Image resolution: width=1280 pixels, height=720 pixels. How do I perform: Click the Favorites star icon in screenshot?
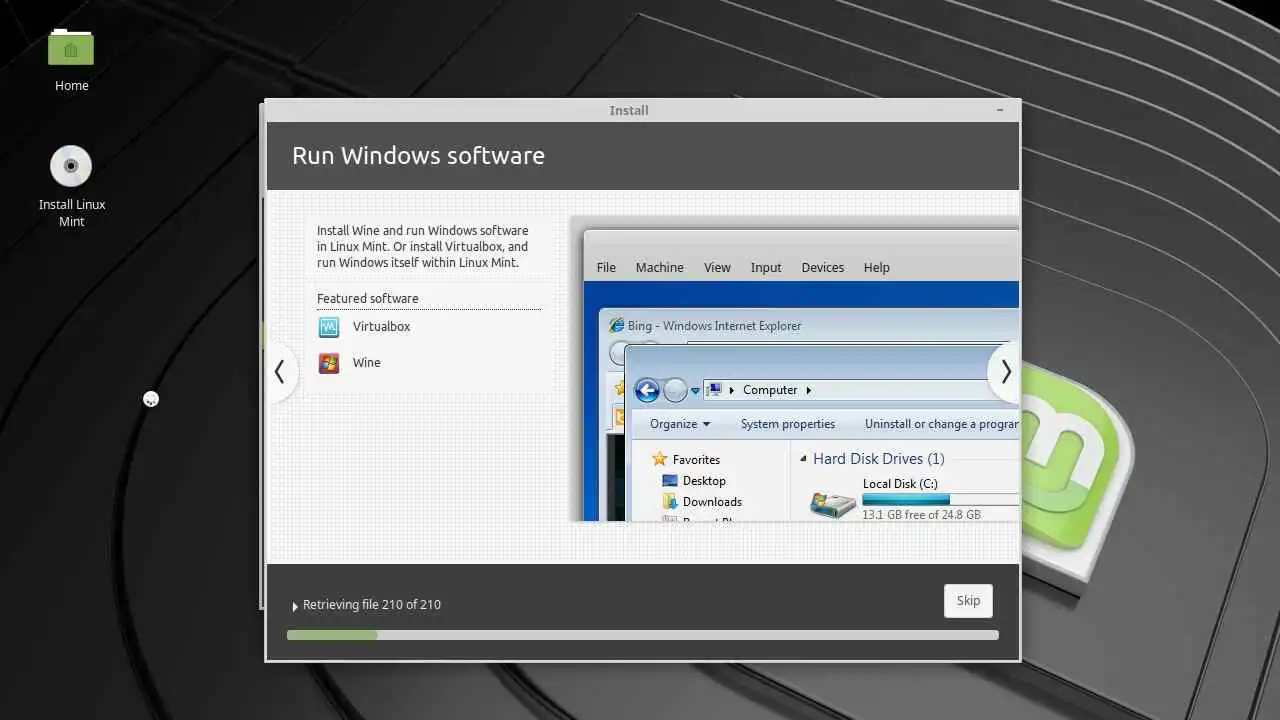pyautogui.click(x=659, y=459)
